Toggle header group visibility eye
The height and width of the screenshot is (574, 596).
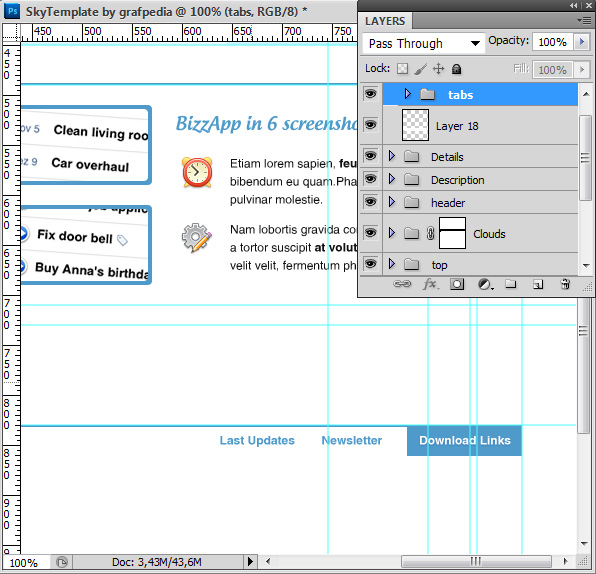point(371,202)
